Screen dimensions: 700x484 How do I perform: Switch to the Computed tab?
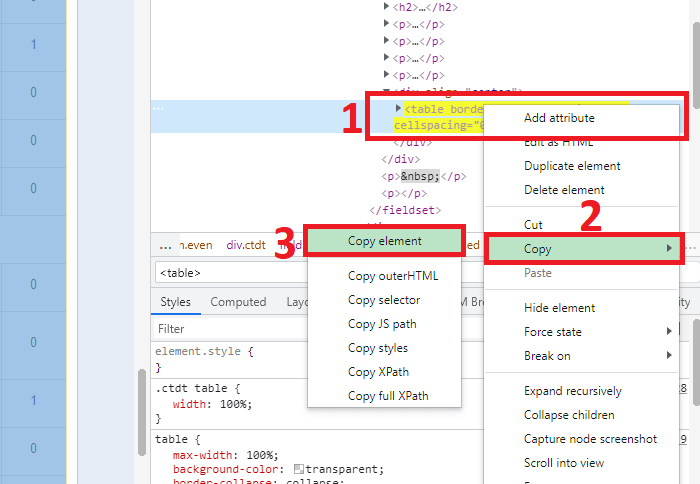(x=238, y=302)
